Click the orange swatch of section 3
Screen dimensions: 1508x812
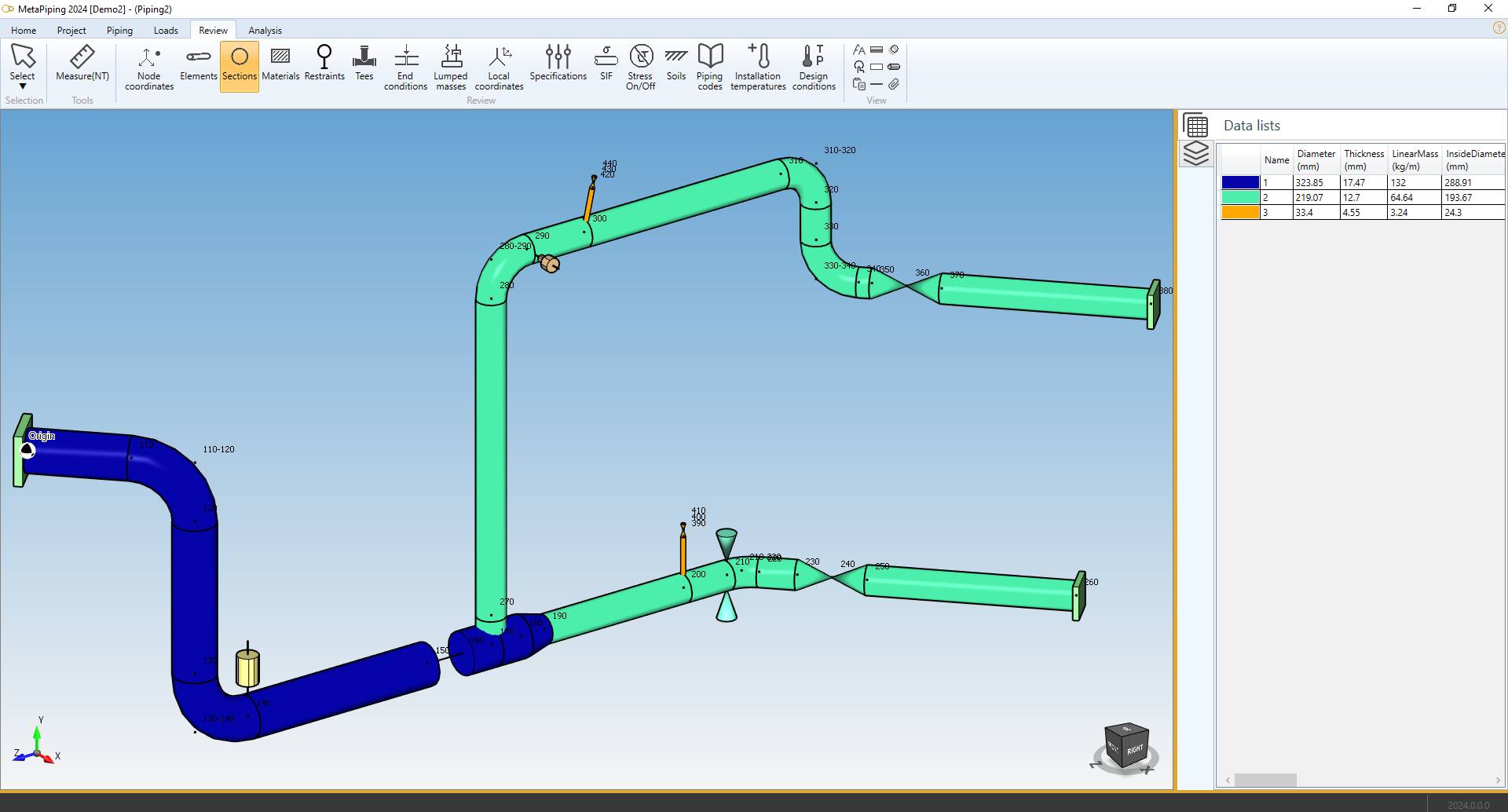click(x=1240, y=212)
